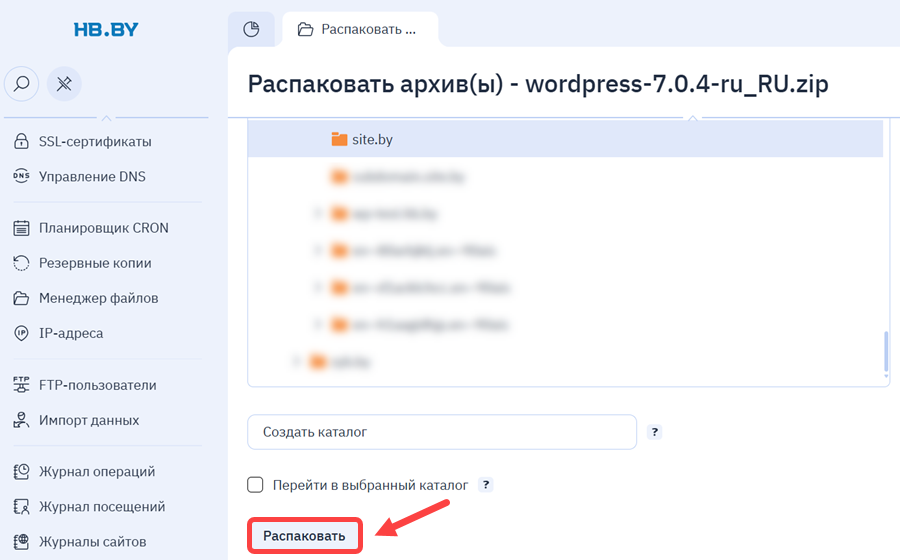
Task: Click the Менеджер файлов folder icon
Action: [x=21, y=298]
